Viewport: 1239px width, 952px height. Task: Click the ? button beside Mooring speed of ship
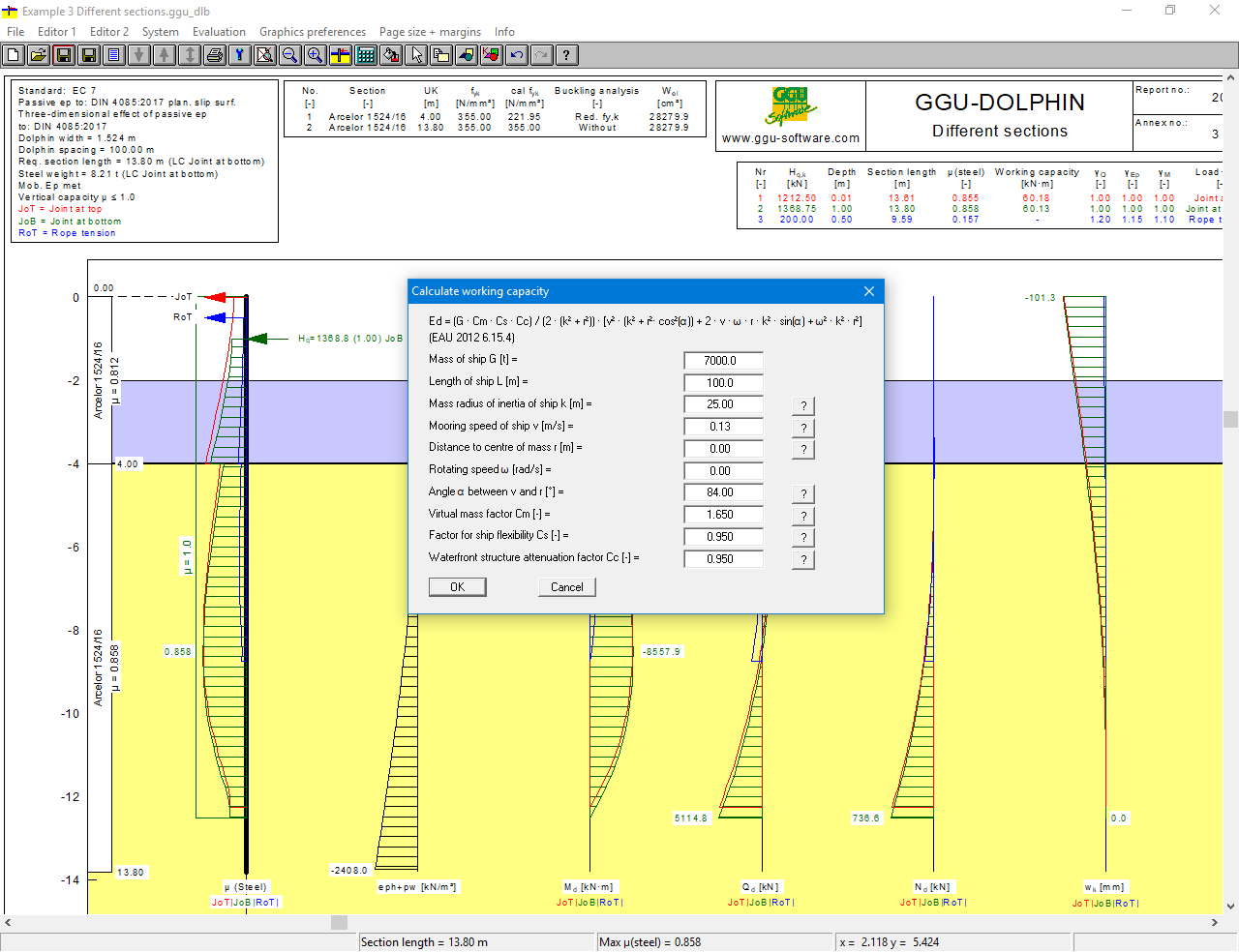[803, 428]
